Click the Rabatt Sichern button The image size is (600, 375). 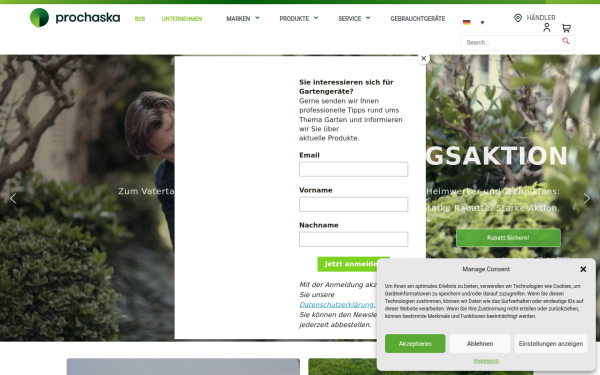coord(508,238)
